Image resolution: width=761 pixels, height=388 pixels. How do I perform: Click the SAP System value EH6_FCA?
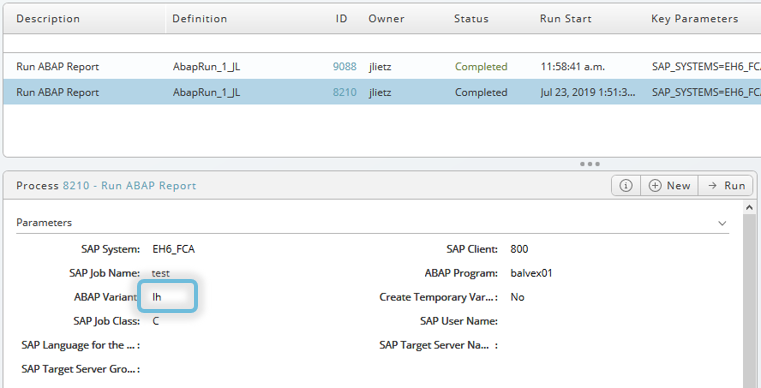(x=173, y=249)
